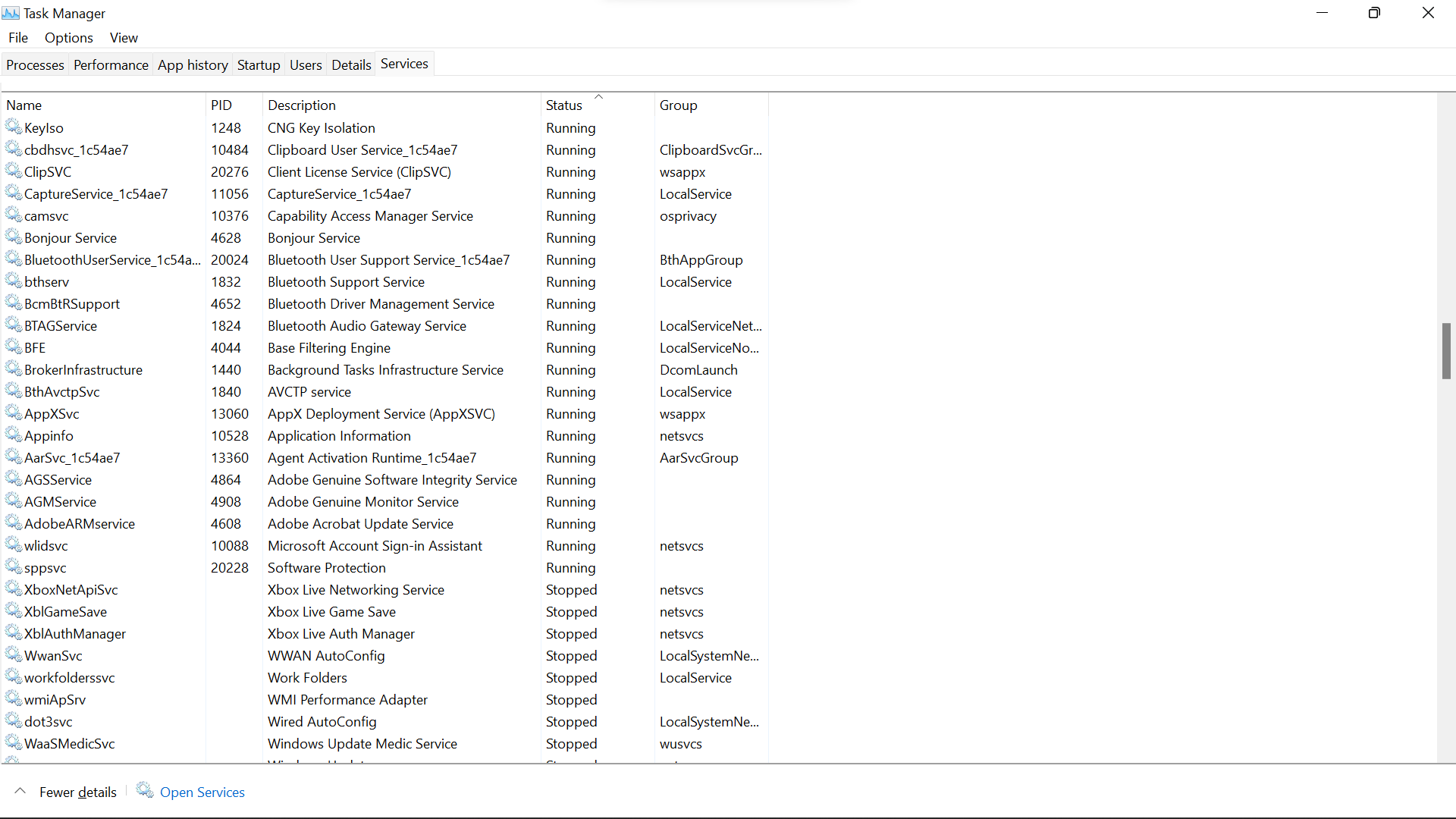
Task: Click the BTAGService gear icon
Action: point(14,325)
